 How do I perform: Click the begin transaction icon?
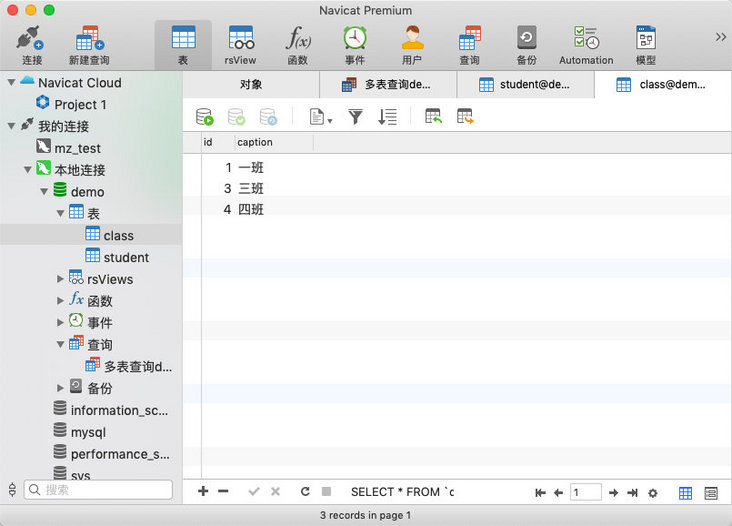point(205,117)
